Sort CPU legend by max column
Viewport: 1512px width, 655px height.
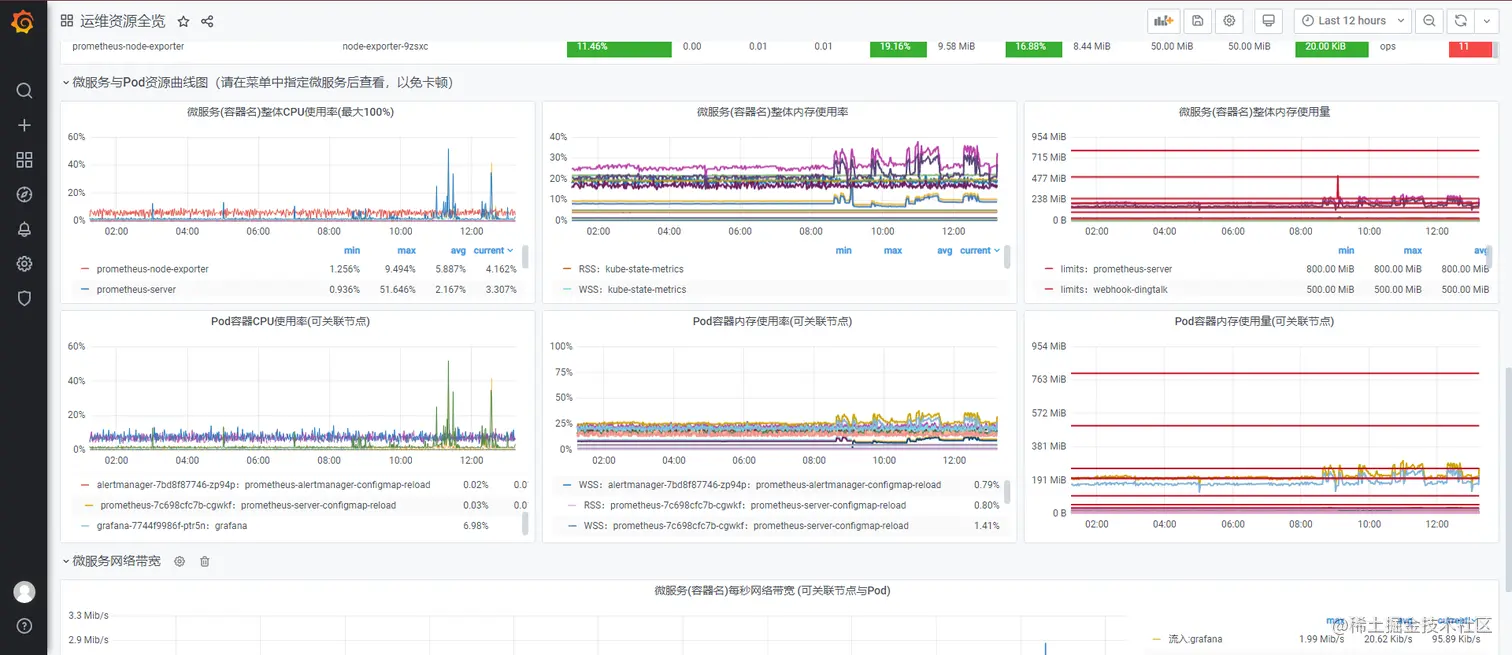point(406,251)
